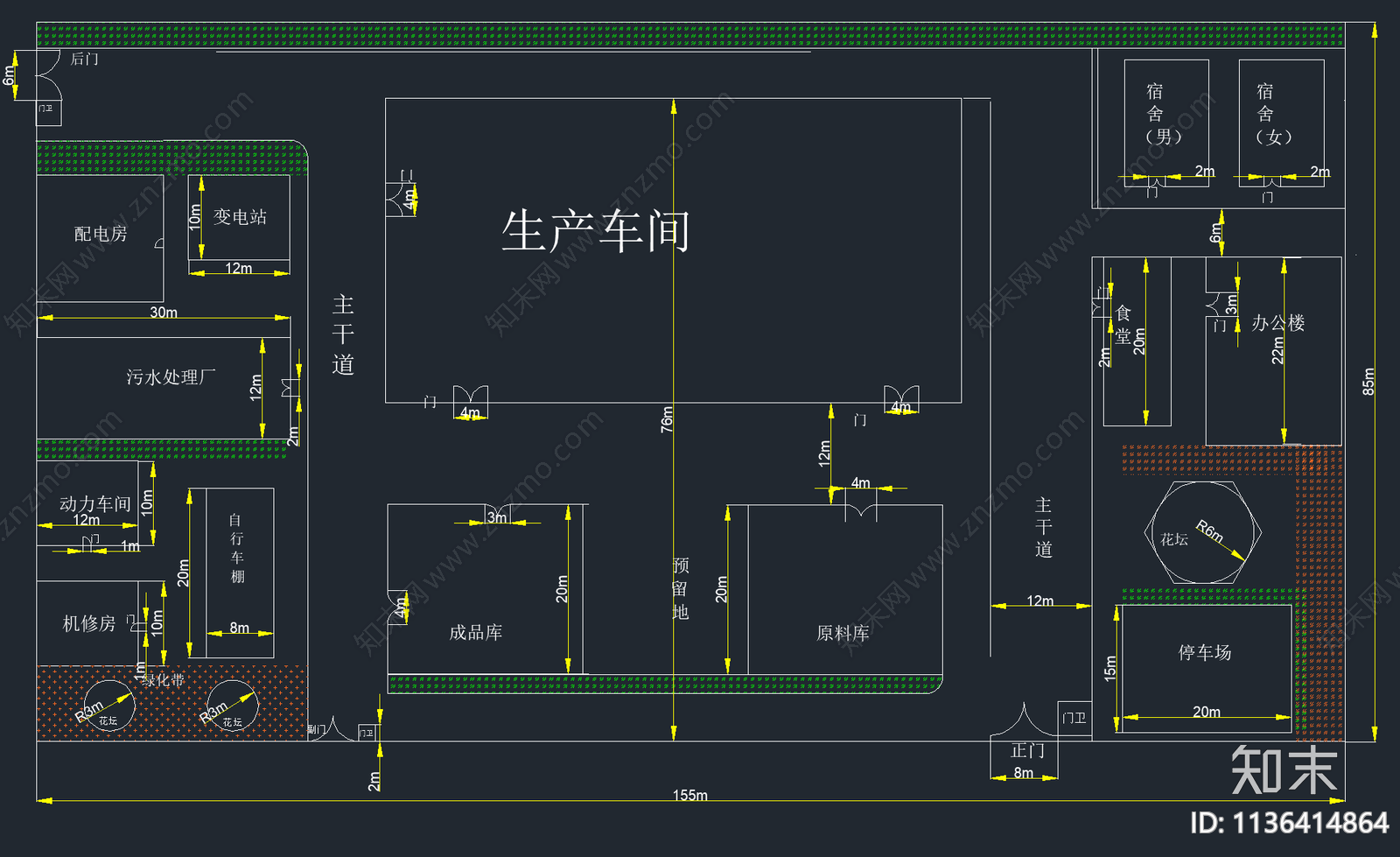The image size is (1400, 857).
Task: Click the 变电站 label
Action: coord(240,217)
